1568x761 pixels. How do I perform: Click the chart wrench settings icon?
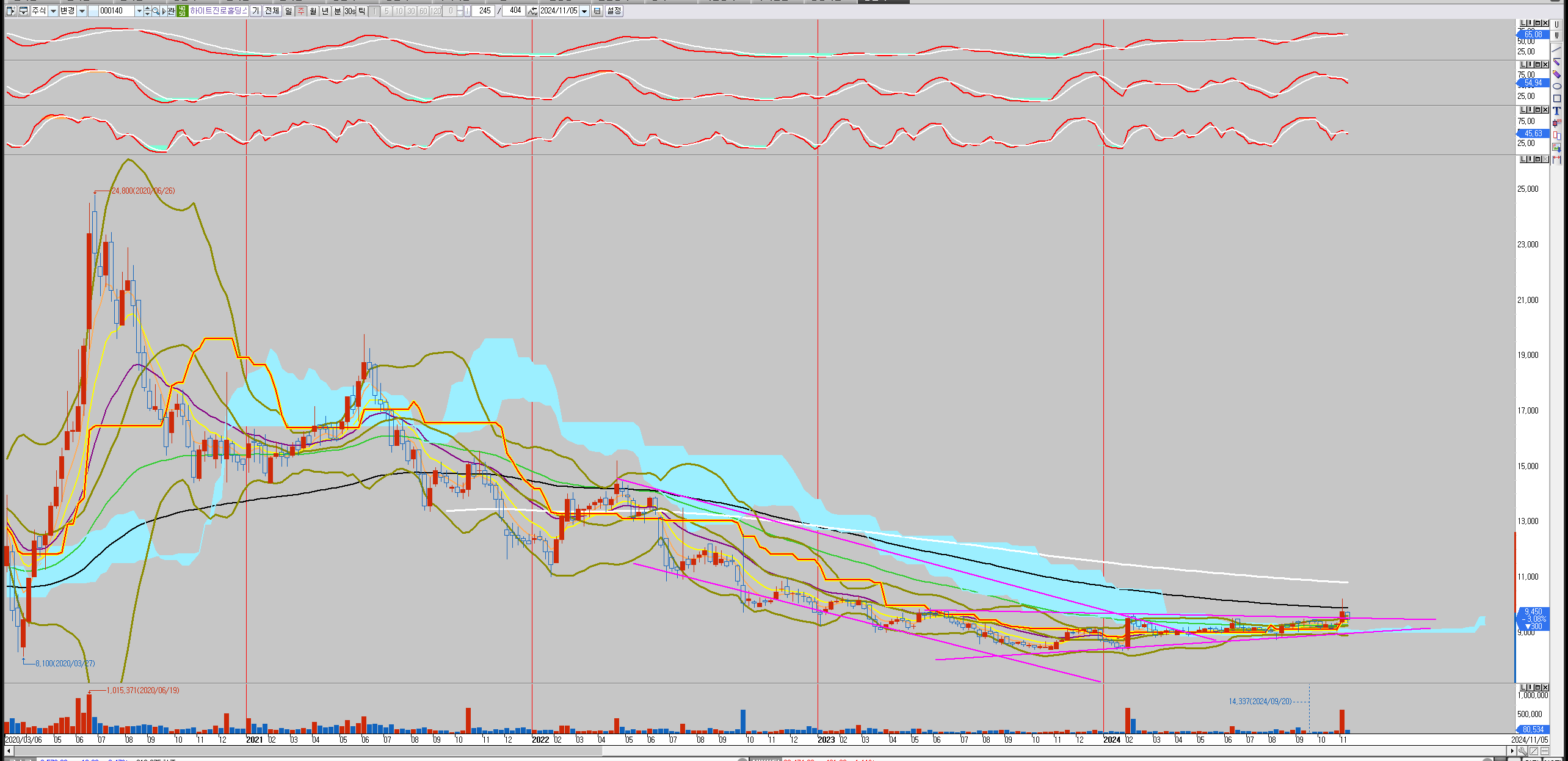click(1523, 751)
